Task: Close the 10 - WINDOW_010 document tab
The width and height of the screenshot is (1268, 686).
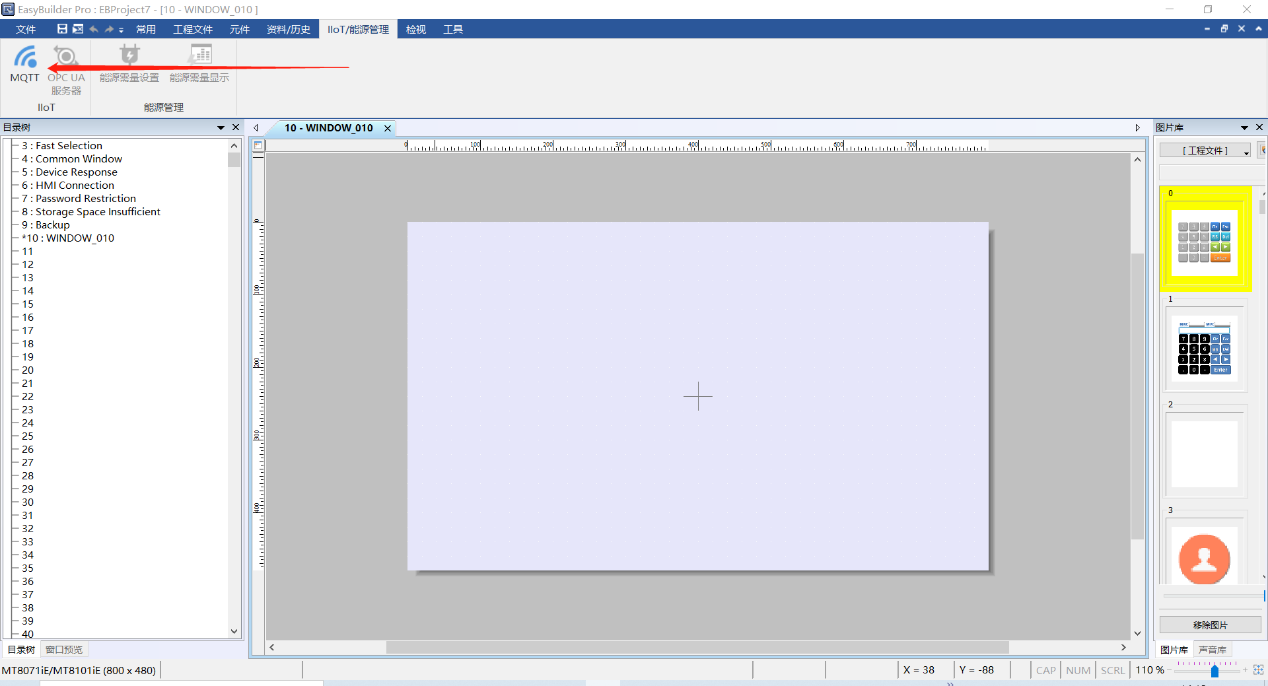Action: point(388,128)
